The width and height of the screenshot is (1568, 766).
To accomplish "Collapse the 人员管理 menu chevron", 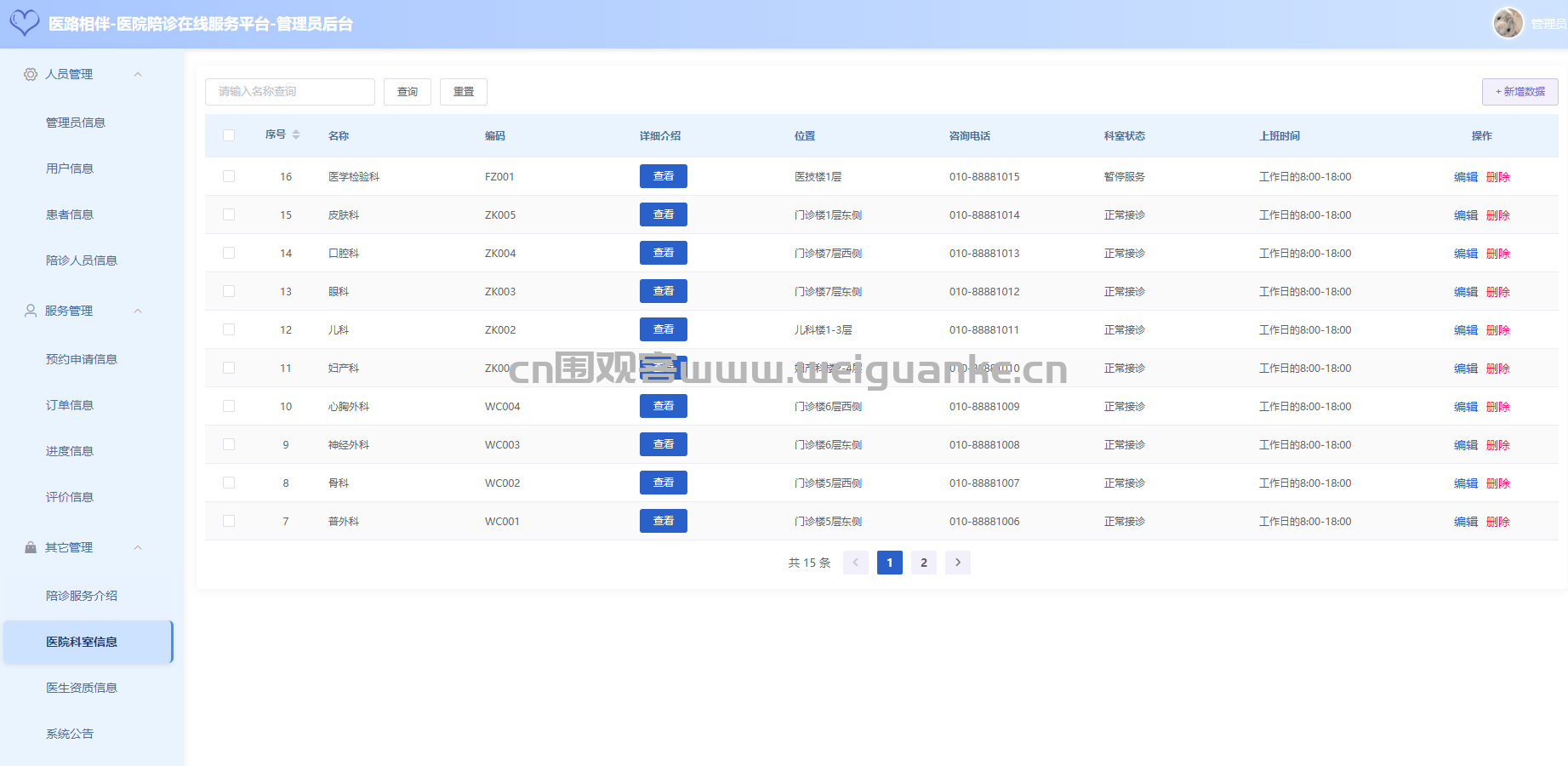I will coord(138,74).
